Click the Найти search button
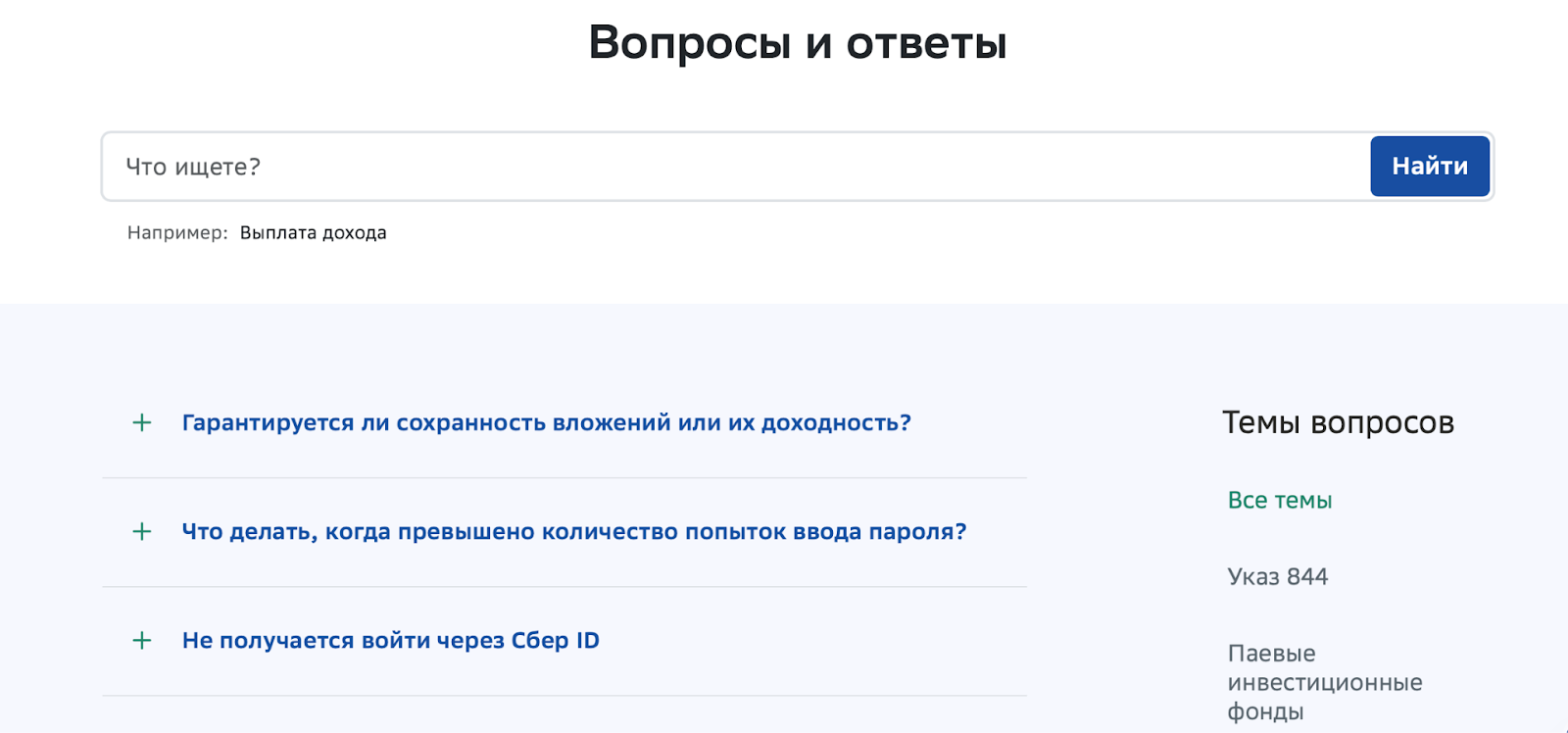Screen dimensions: 1568x733 1429,166
